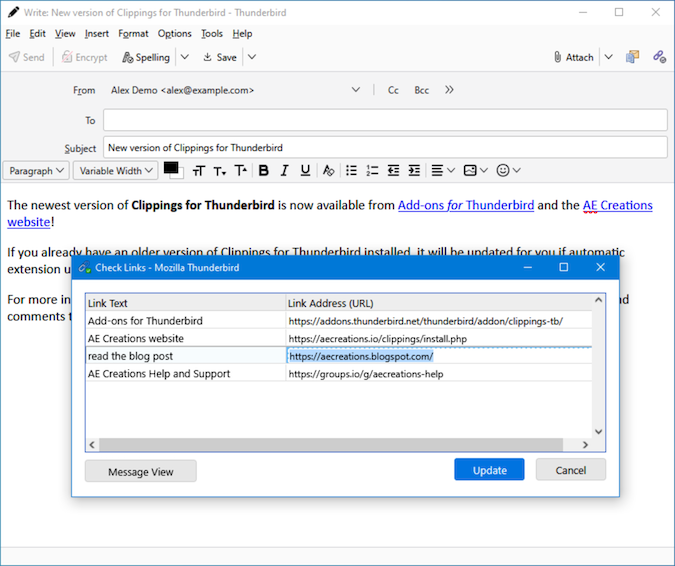
Task: Run the Spelling check
Action: pos(146,57)
